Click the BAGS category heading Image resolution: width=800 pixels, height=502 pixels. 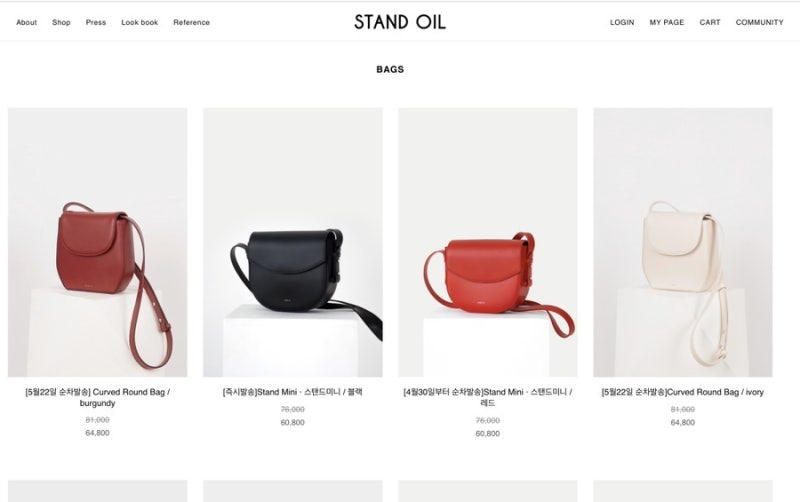(390, 69)
